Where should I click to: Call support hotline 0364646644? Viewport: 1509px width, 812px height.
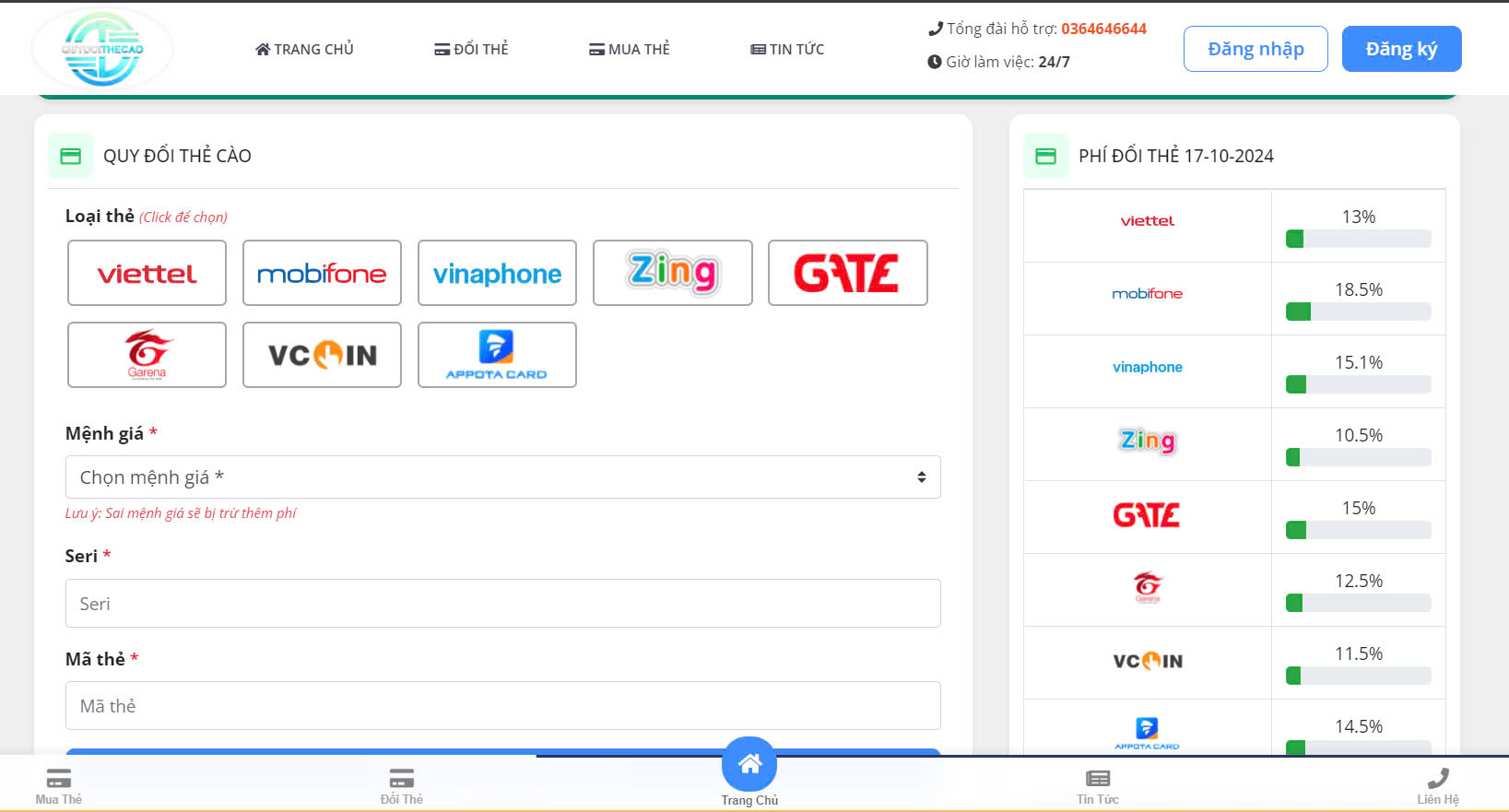[1103, 29]
